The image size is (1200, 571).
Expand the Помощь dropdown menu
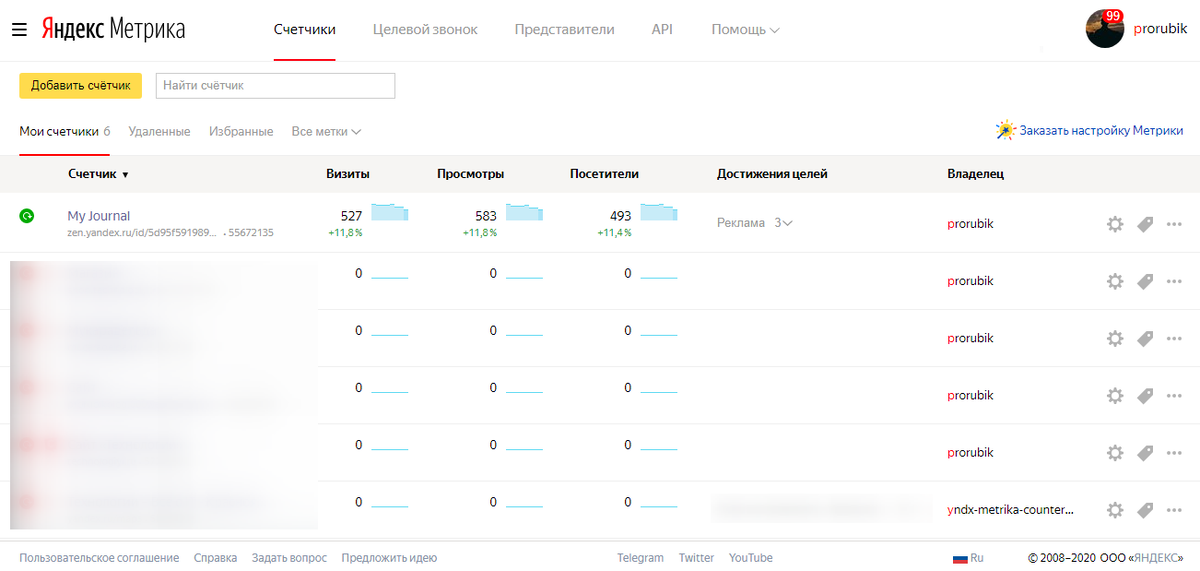(x=745, y=30)
